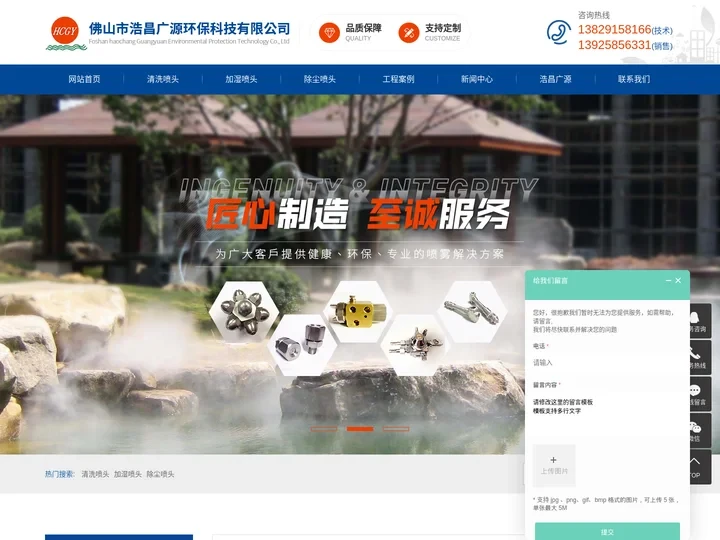
Task: Upload an image via 上传图片 box
Action: (554, 465)
